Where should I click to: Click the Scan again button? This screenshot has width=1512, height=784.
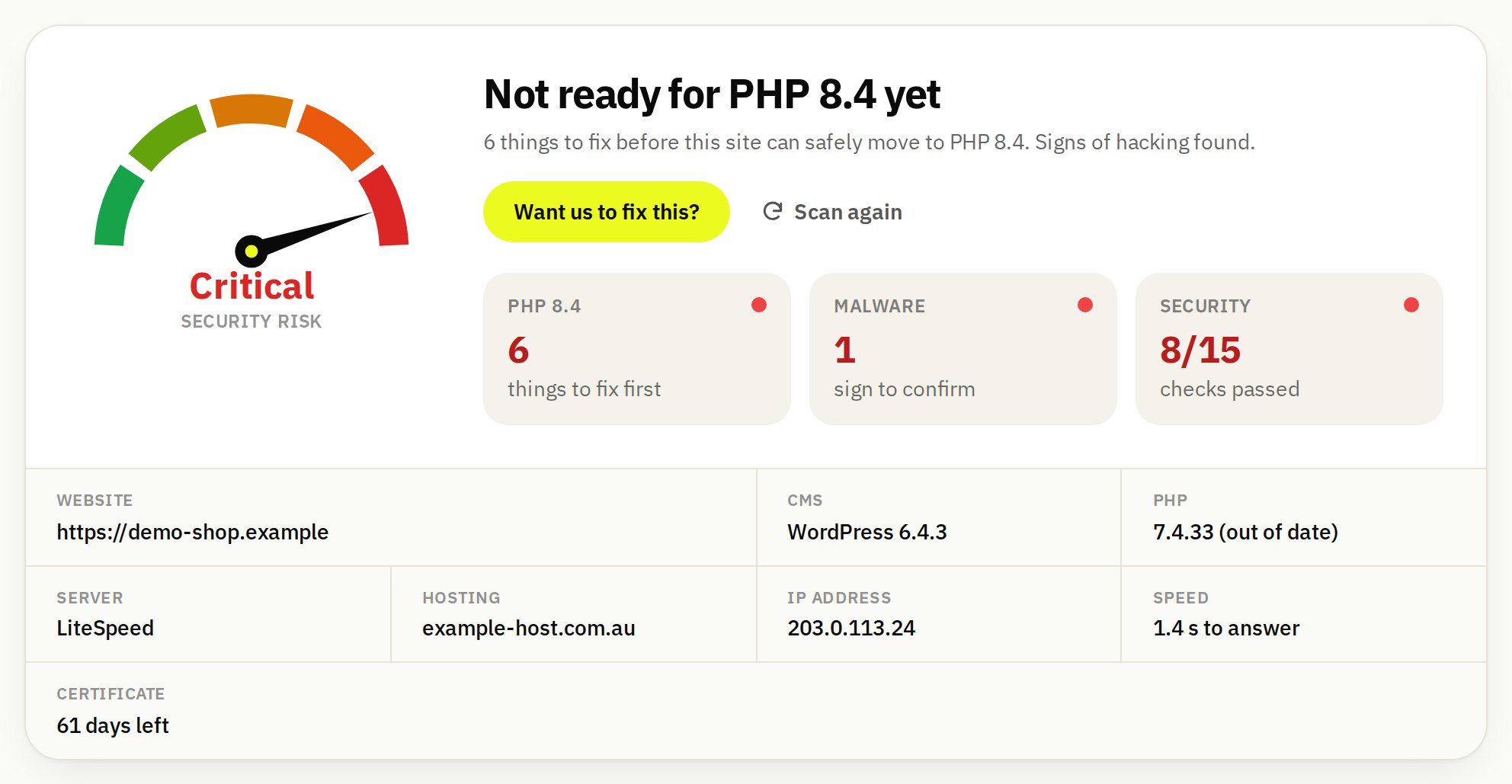tap(832, 212)
